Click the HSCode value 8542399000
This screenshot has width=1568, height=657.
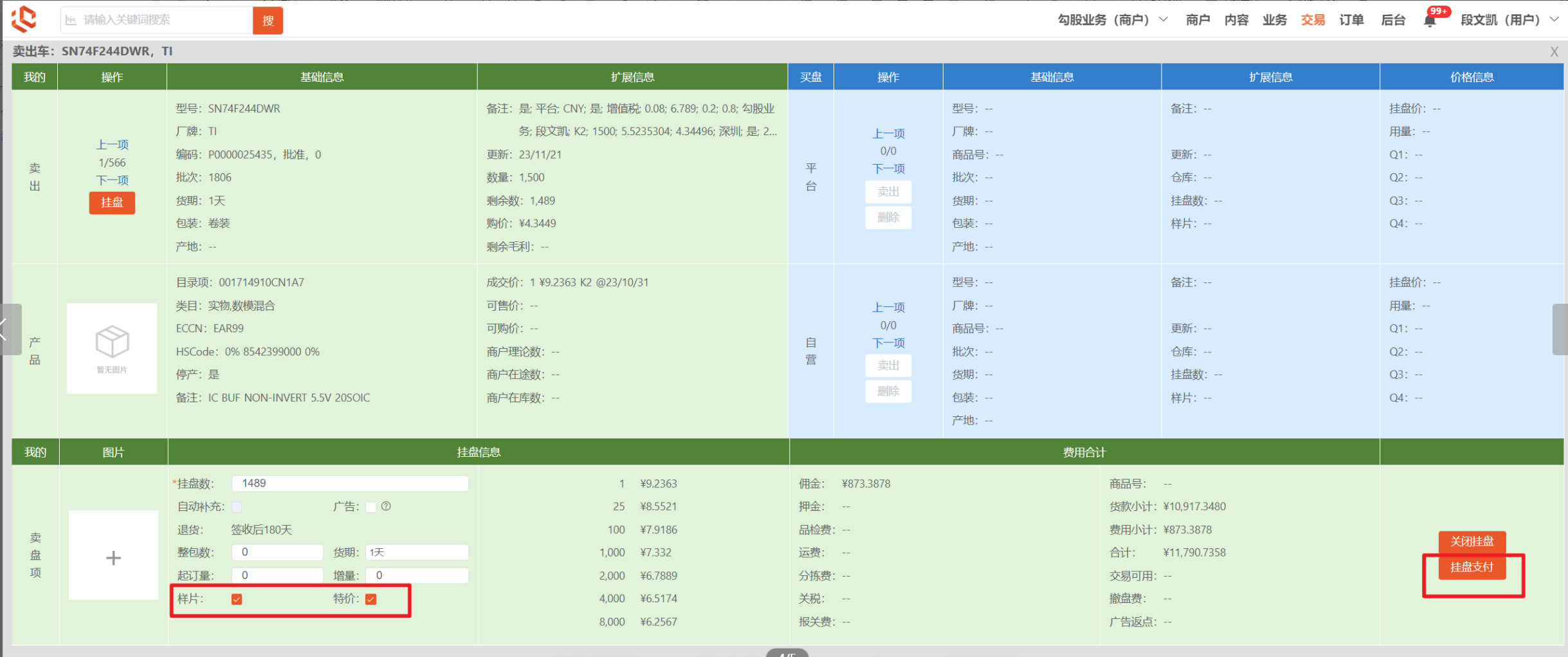272,351
